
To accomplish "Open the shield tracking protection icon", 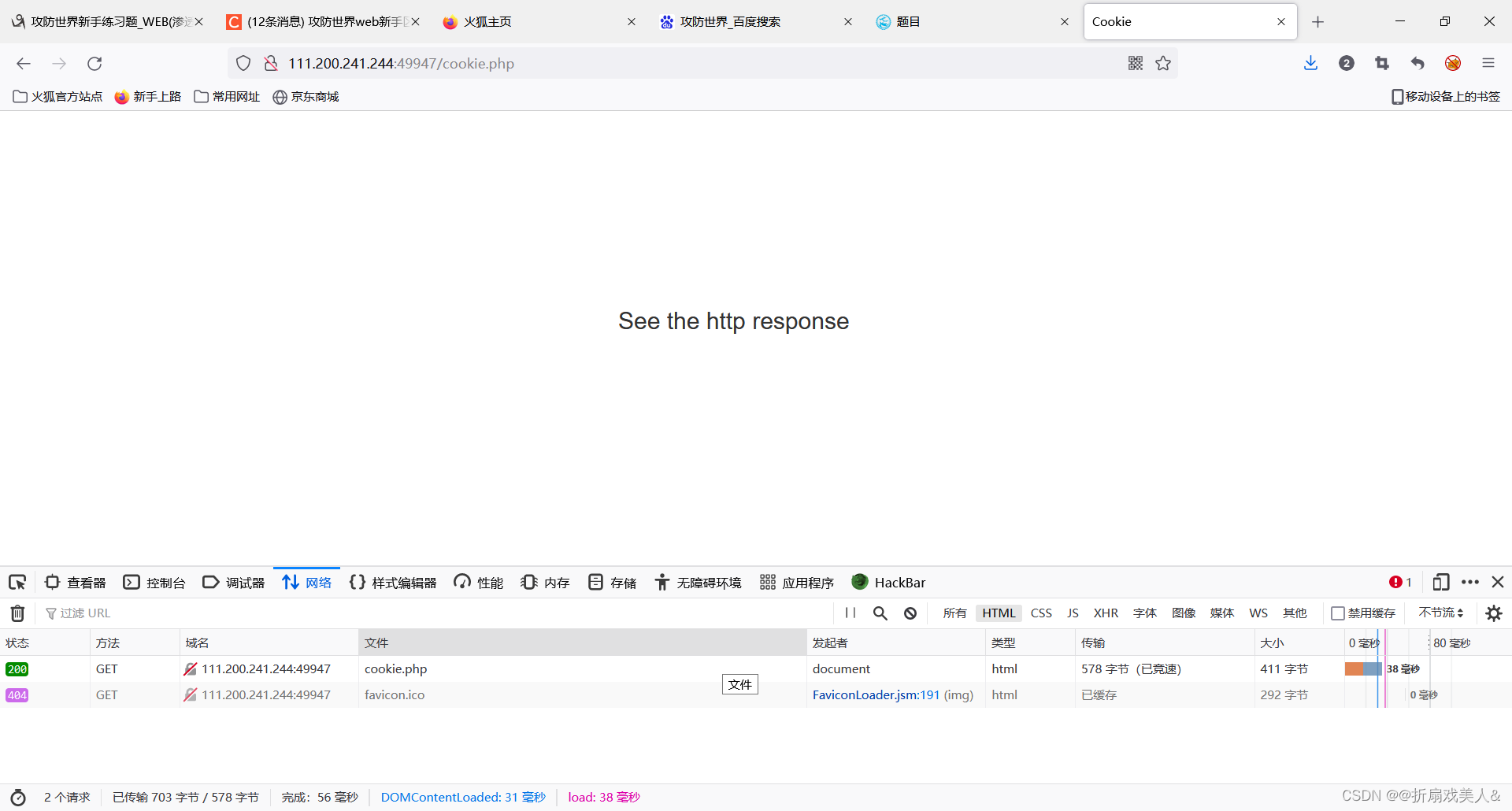I will 243,64.
